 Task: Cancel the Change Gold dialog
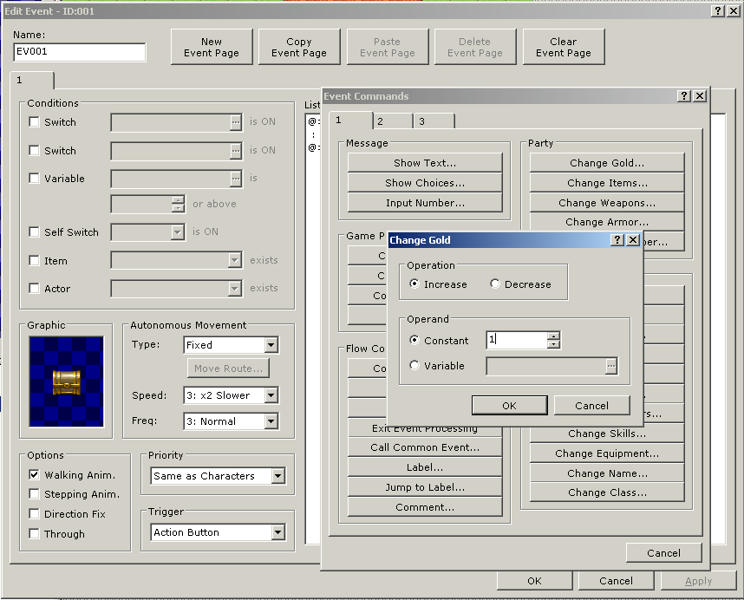(592, 406)
